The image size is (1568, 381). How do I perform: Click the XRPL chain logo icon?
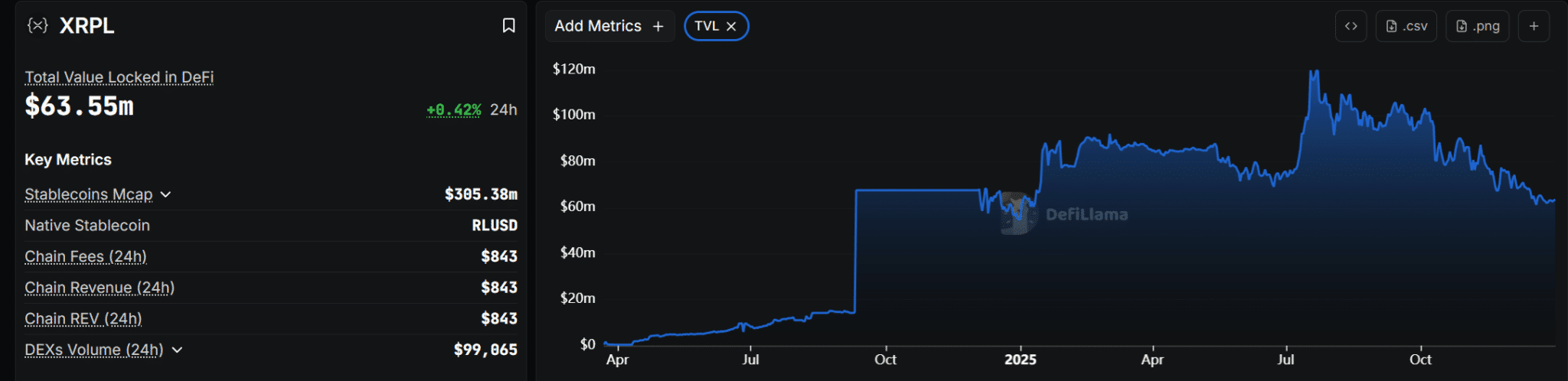tap(38, 25)
